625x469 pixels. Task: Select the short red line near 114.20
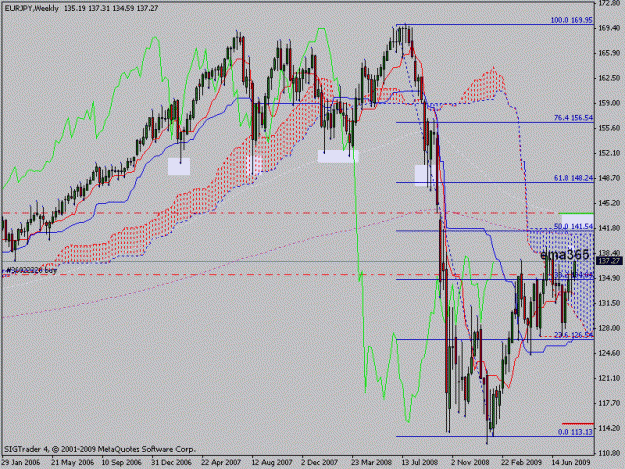(x=578, y=424)
